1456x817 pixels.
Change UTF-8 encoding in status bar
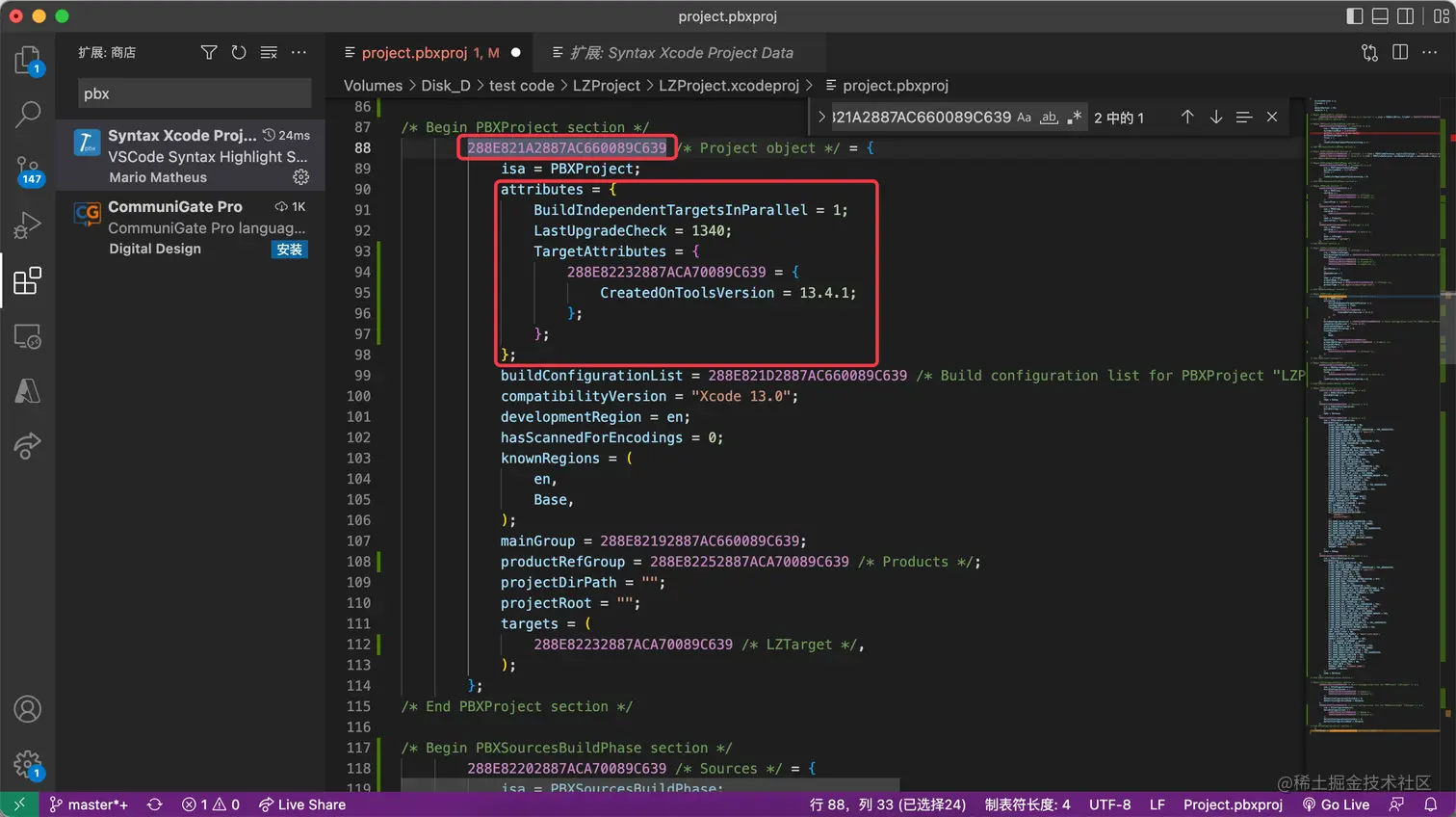[1110, 804]
